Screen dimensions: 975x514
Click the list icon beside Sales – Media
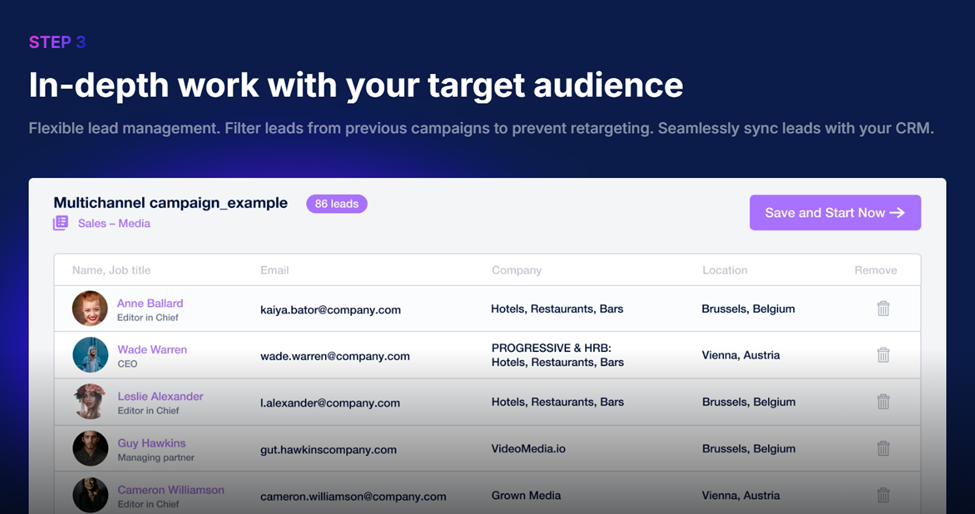(60, 223)
